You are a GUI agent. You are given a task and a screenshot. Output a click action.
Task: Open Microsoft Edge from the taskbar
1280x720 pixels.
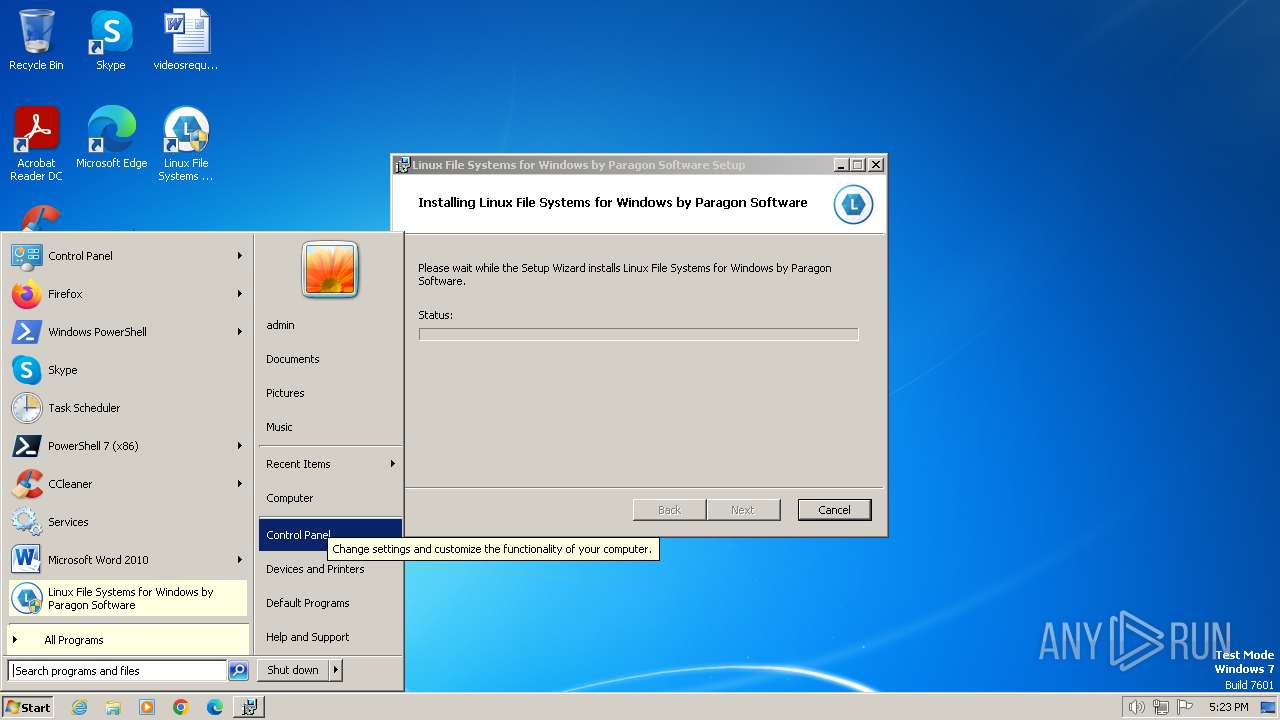click(x=215, y=707)
